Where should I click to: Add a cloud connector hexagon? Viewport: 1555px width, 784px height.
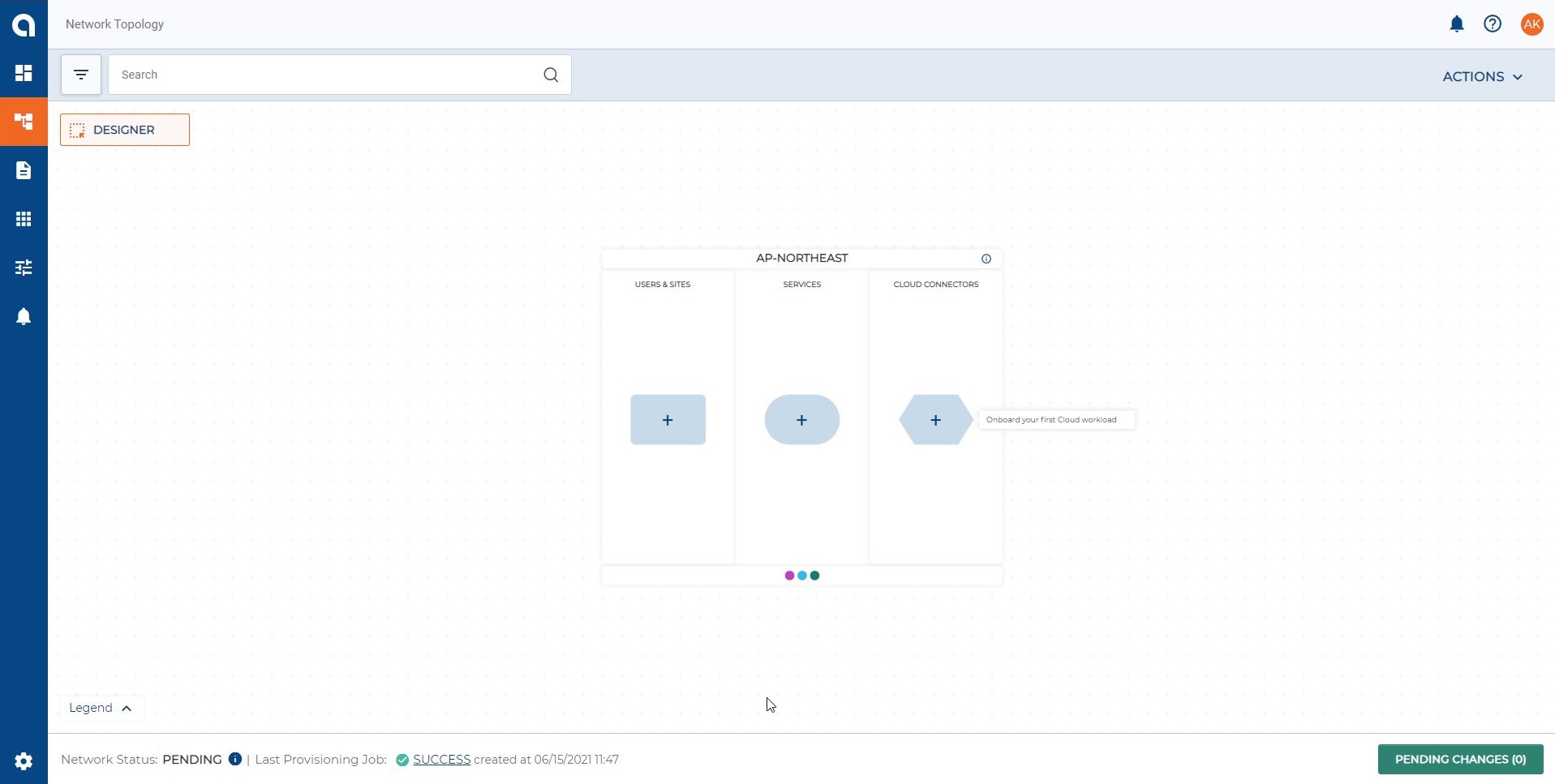tap(935, 420)
